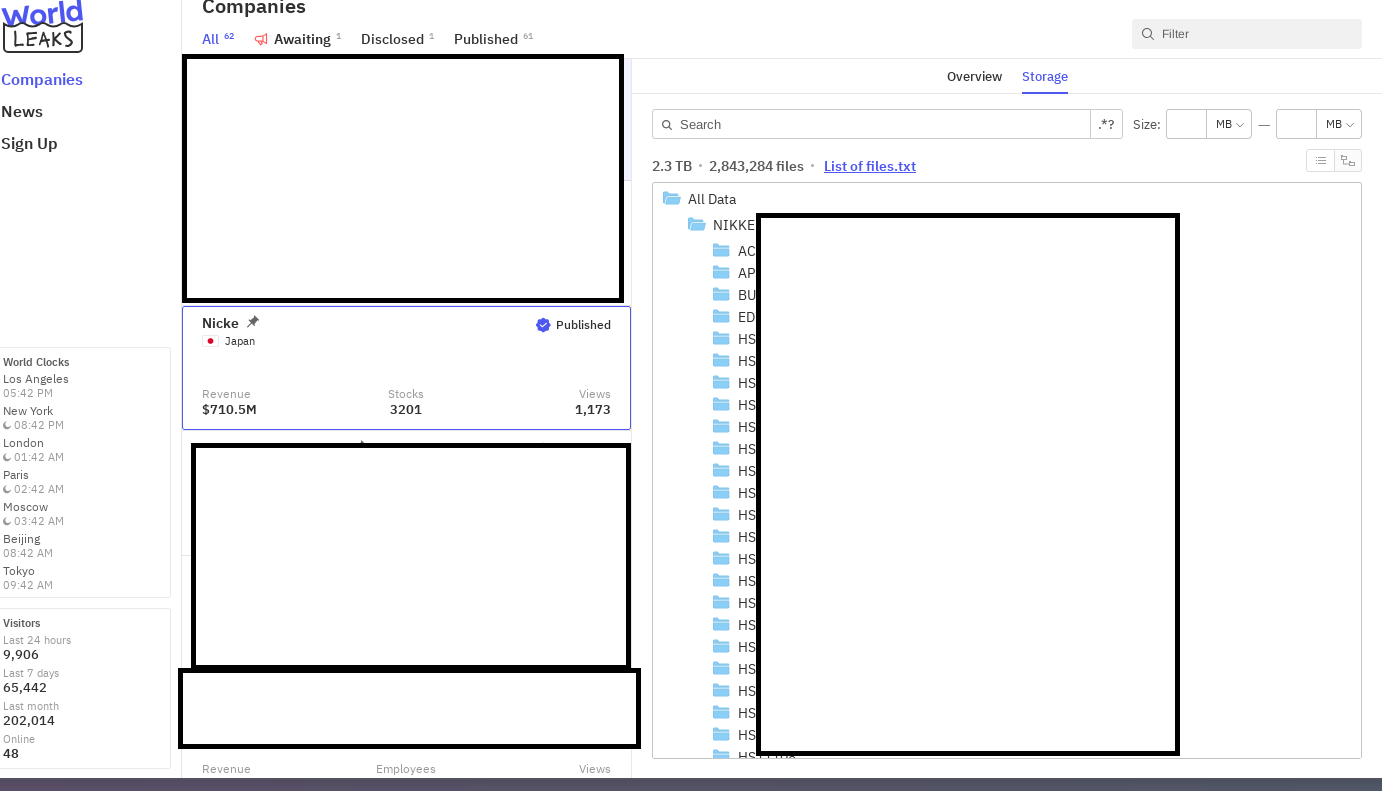Click the Tokyo clock entry
Screen dimensions: 1382x791
coord(28,578)
